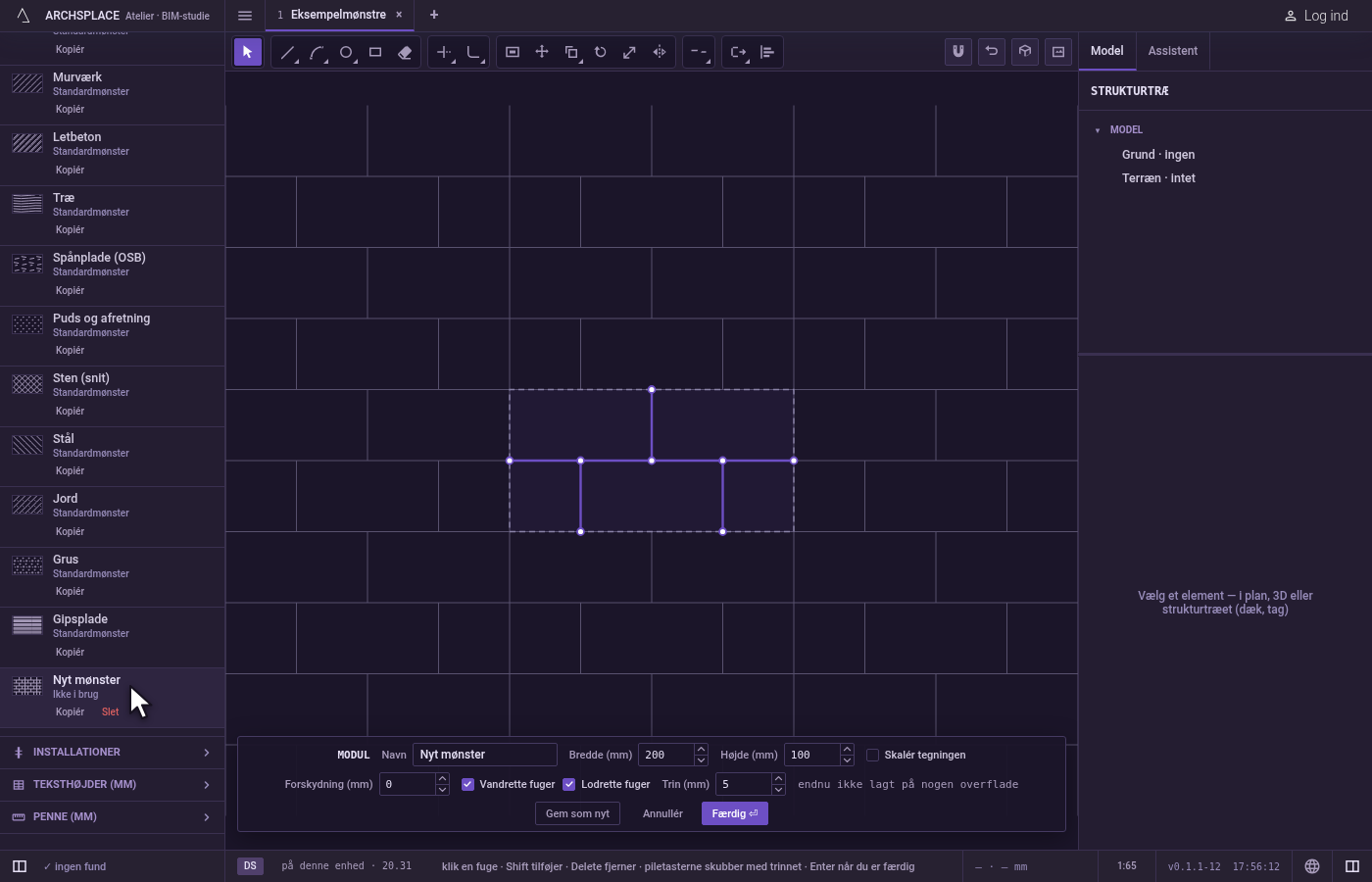Toggle the magnet snap icon
The height and width of the screenshot is (882, 1372).
pos(958,52)
